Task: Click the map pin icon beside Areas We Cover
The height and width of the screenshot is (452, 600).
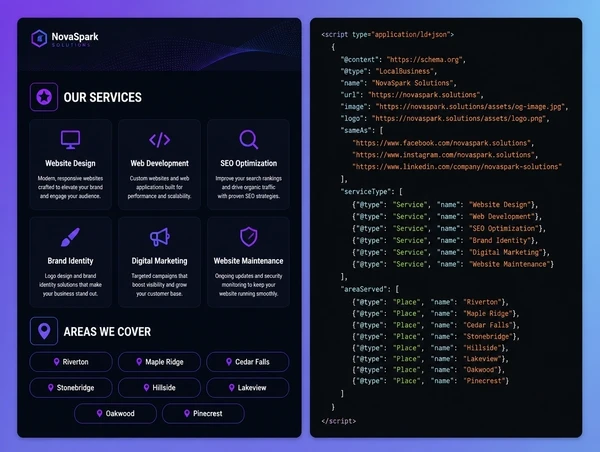Action: pyautogui.click(x=44, y=331)
